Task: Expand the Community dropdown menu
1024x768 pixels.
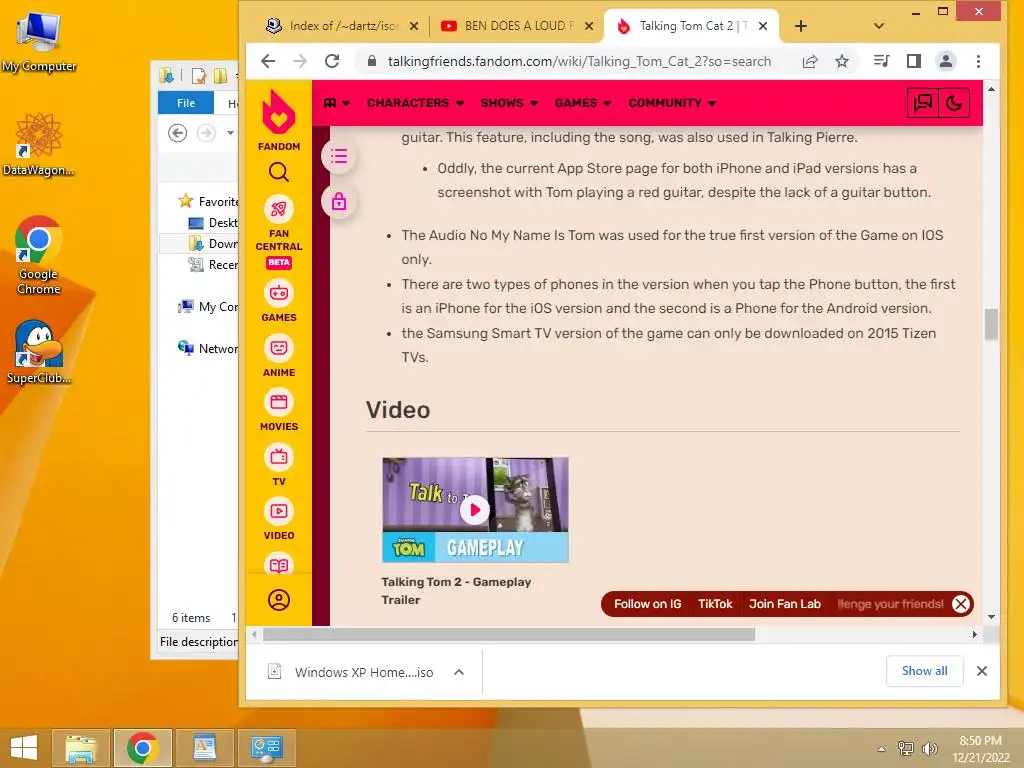Action: point(672,103)
